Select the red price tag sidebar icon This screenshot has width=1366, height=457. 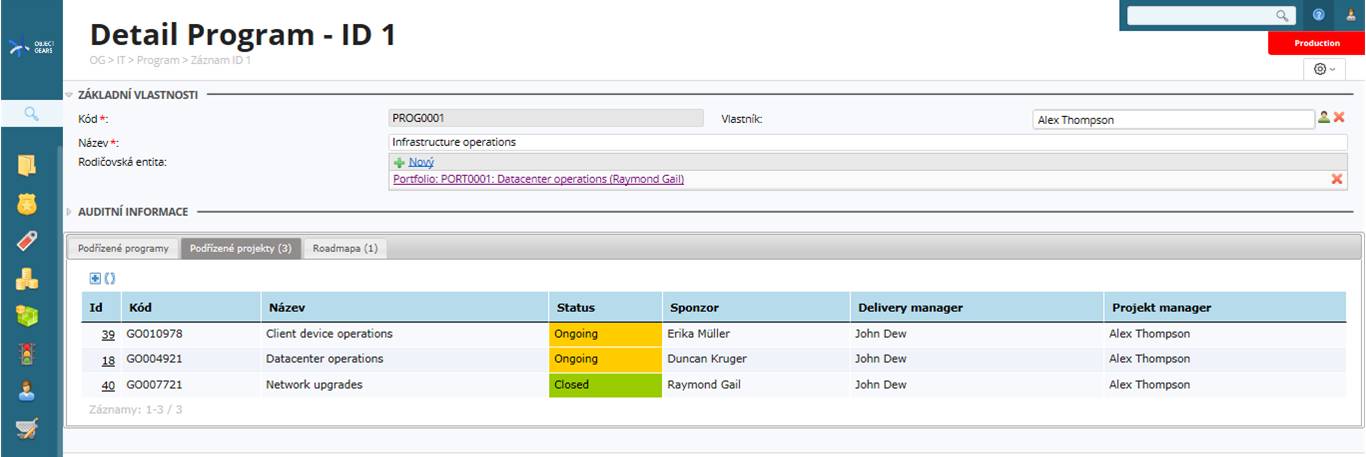click(27, 241)
